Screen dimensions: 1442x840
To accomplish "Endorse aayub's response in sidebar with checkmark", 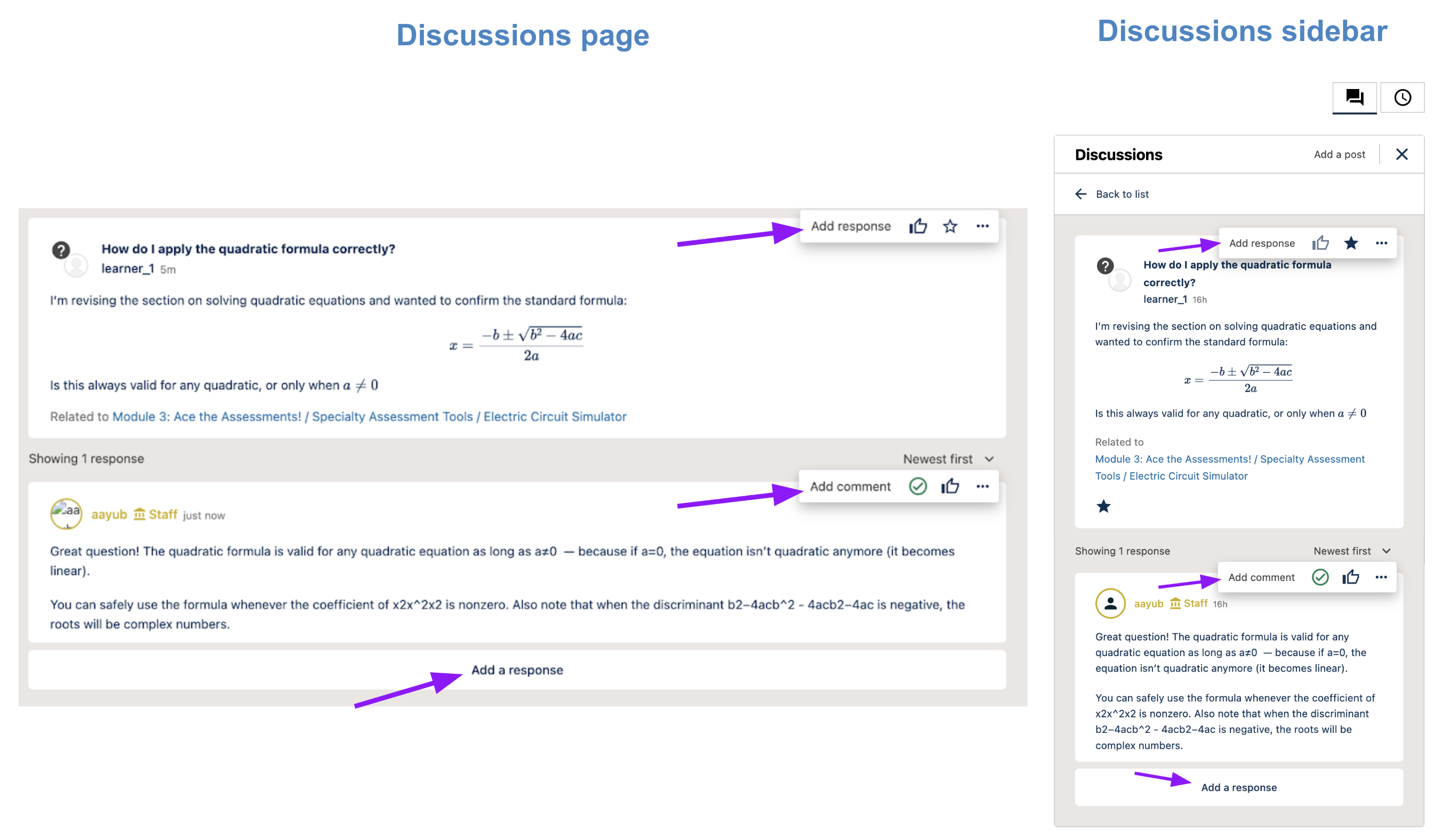I will pyautogui.click(x=1320, y=578).
